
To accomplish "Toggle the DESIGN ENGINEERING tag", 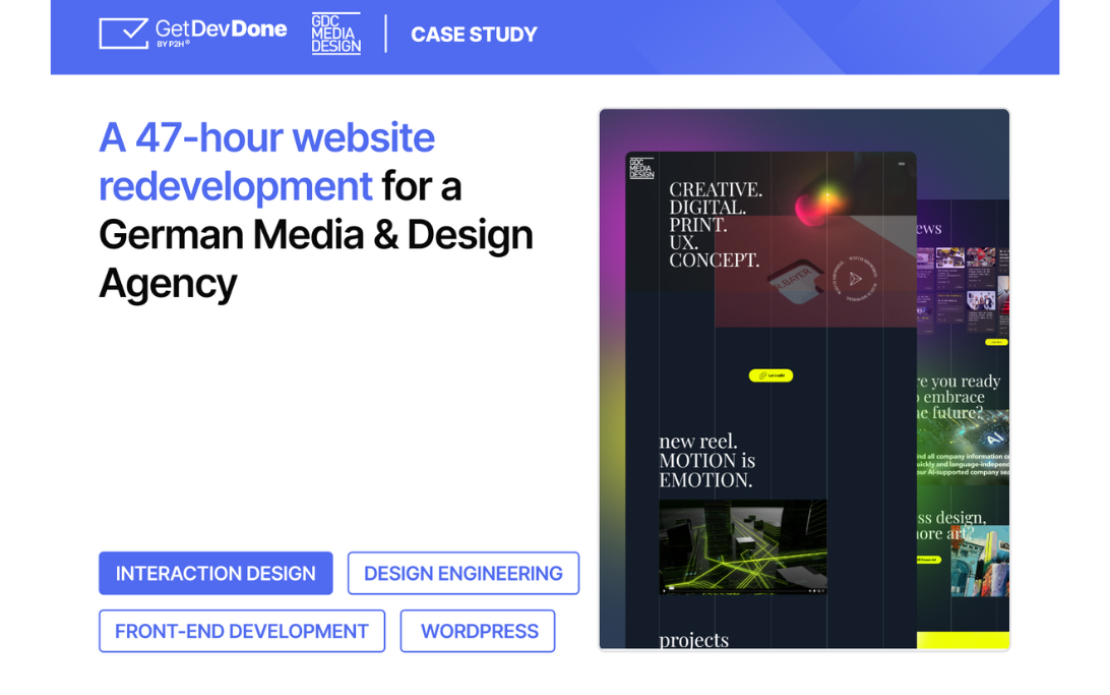I will point(463,573).
